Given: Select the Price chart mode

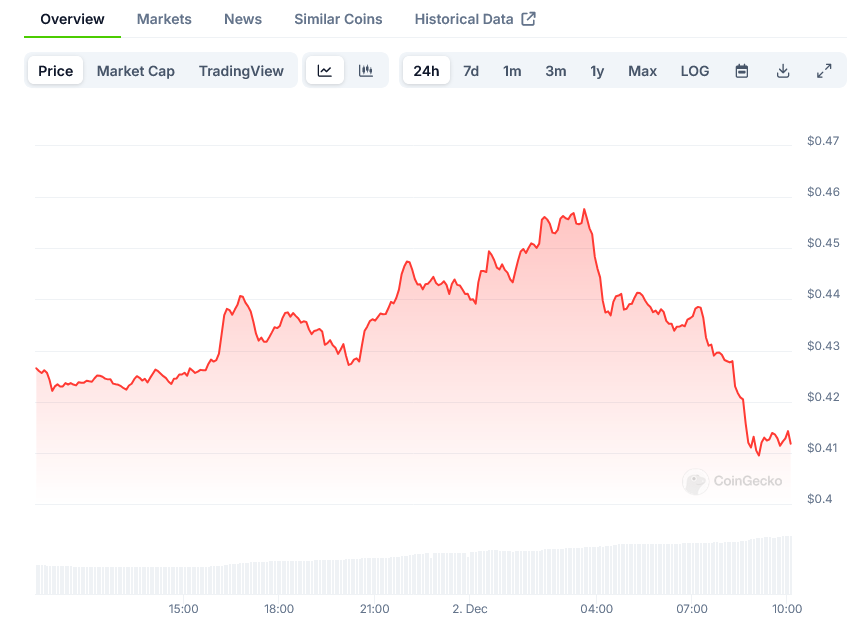Looking at the screenshot, I should point(56,71).
